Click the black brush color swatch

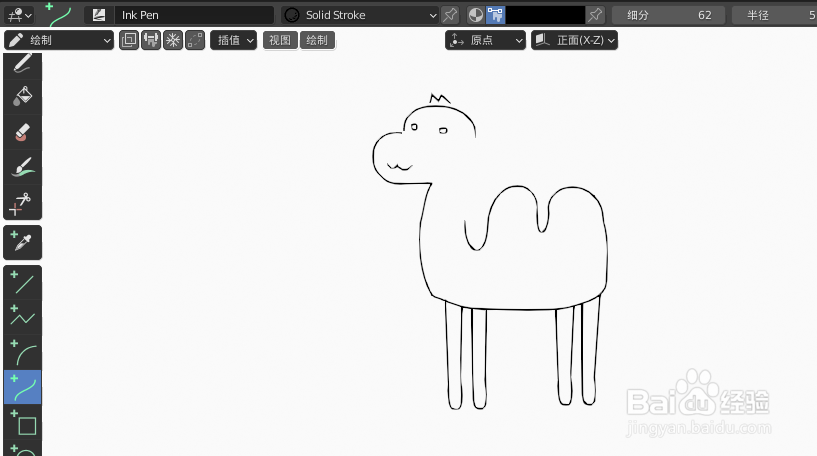(x=546, y=15)
